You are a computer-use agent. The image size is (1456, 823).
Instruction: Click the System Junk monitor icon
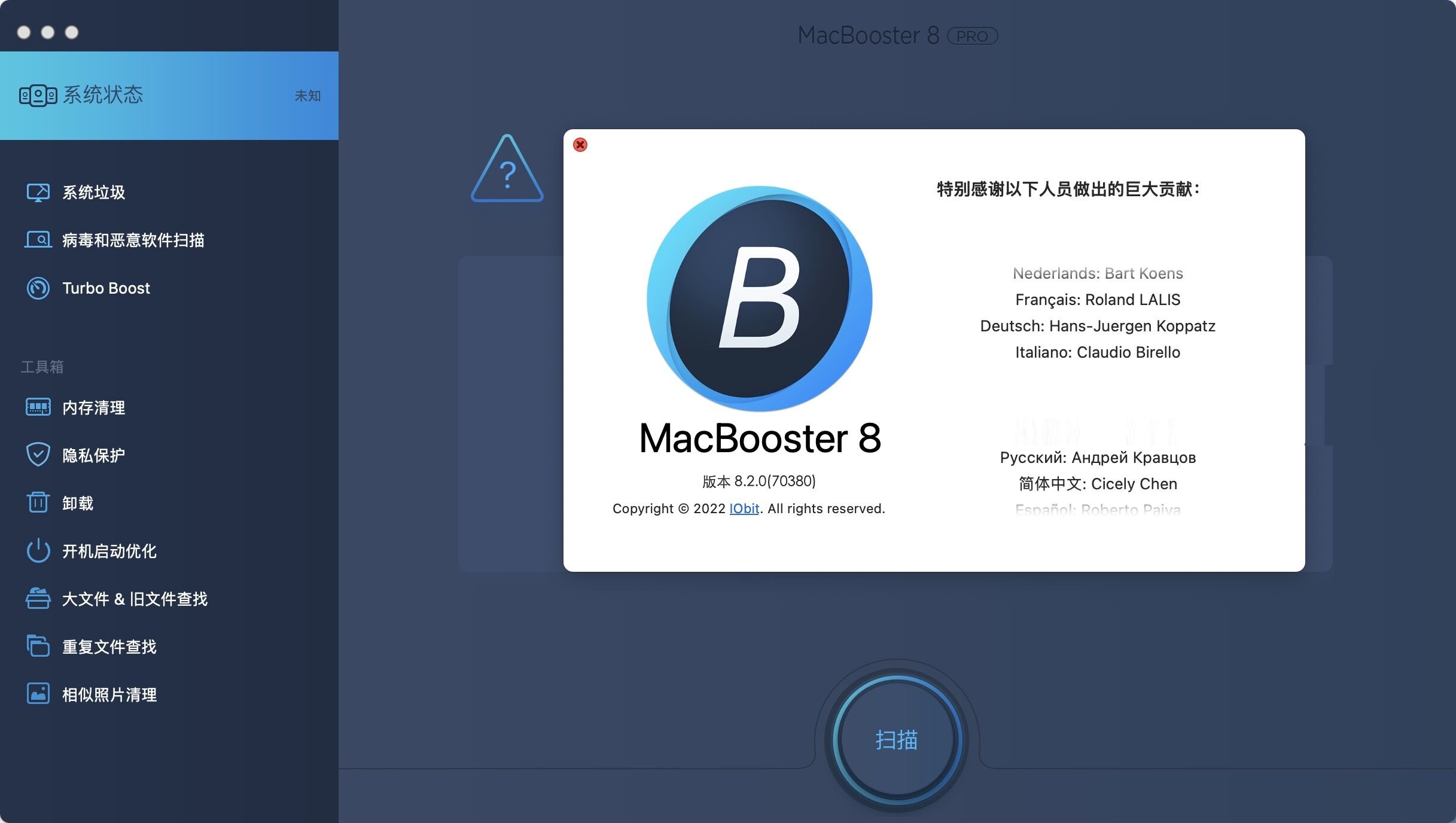click(x=38, y=192)
